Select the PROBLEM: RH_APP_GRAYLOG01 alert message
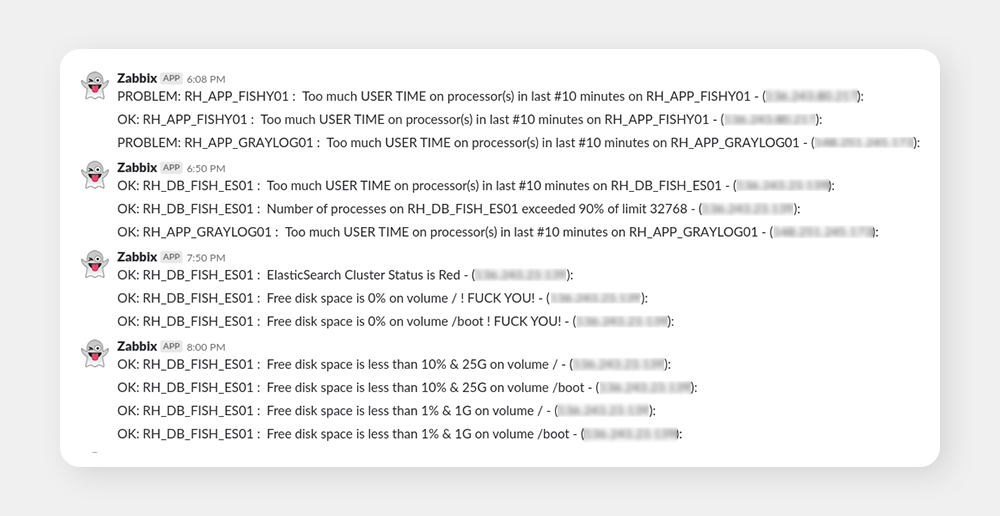Viewport: 1000px width, 516px height. [x=518, y=143]
